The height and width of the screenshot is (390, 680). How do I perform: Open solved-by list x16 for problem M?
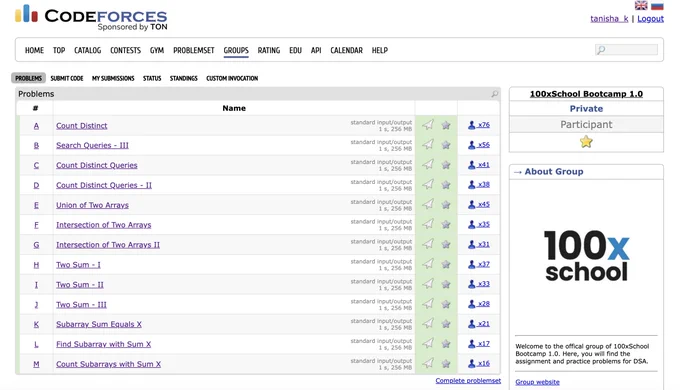point(479,364)
